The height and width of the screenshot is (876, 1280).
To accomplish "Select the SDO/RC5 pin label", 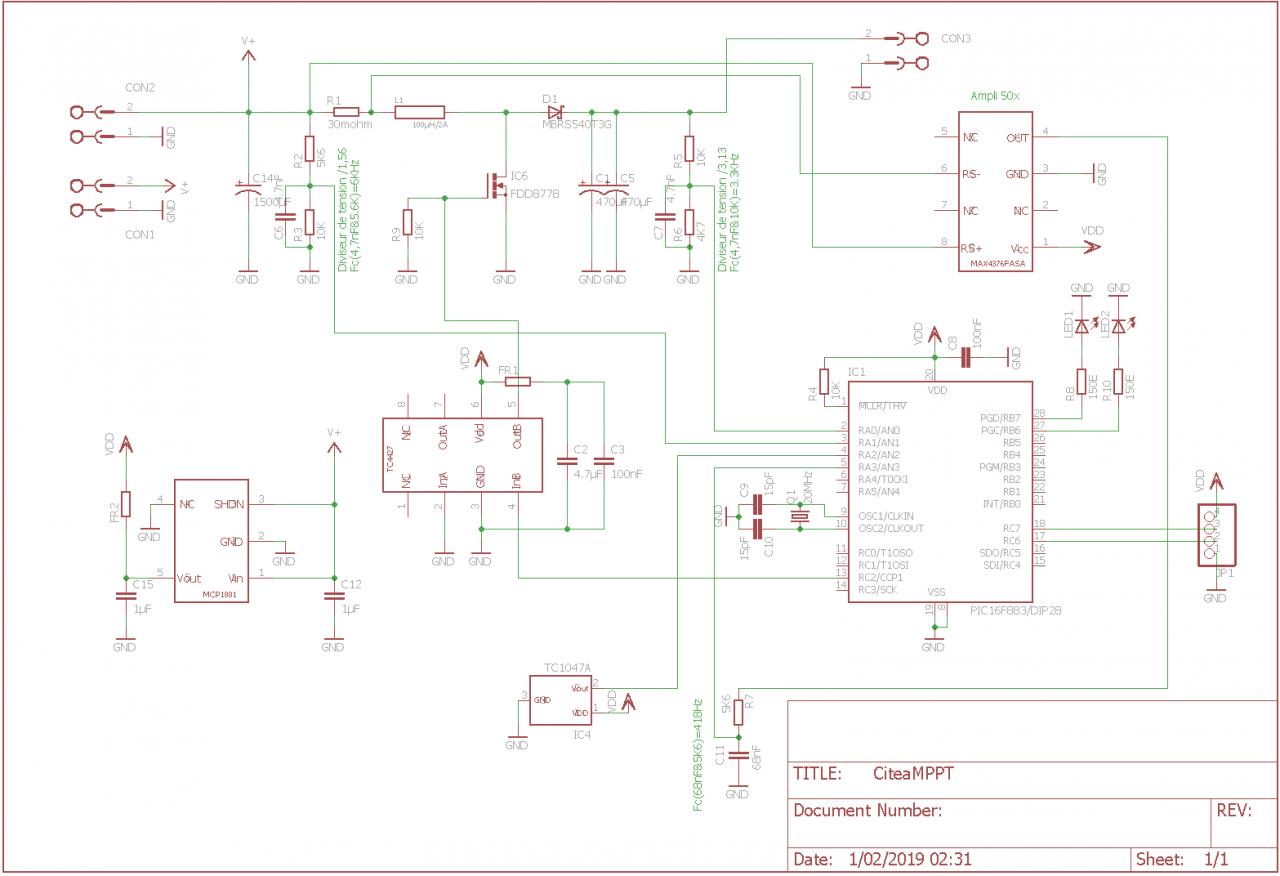I will pyautogui.click(x=1000, y=553).
